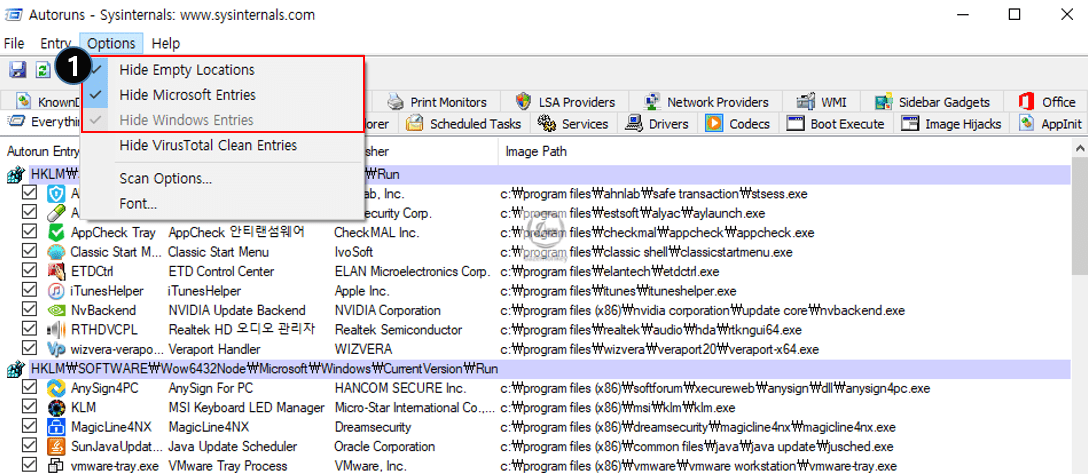Toggle the NvBackend checkbox
This screenshot has height=474, width=1088.
click(x=30, y=310)
